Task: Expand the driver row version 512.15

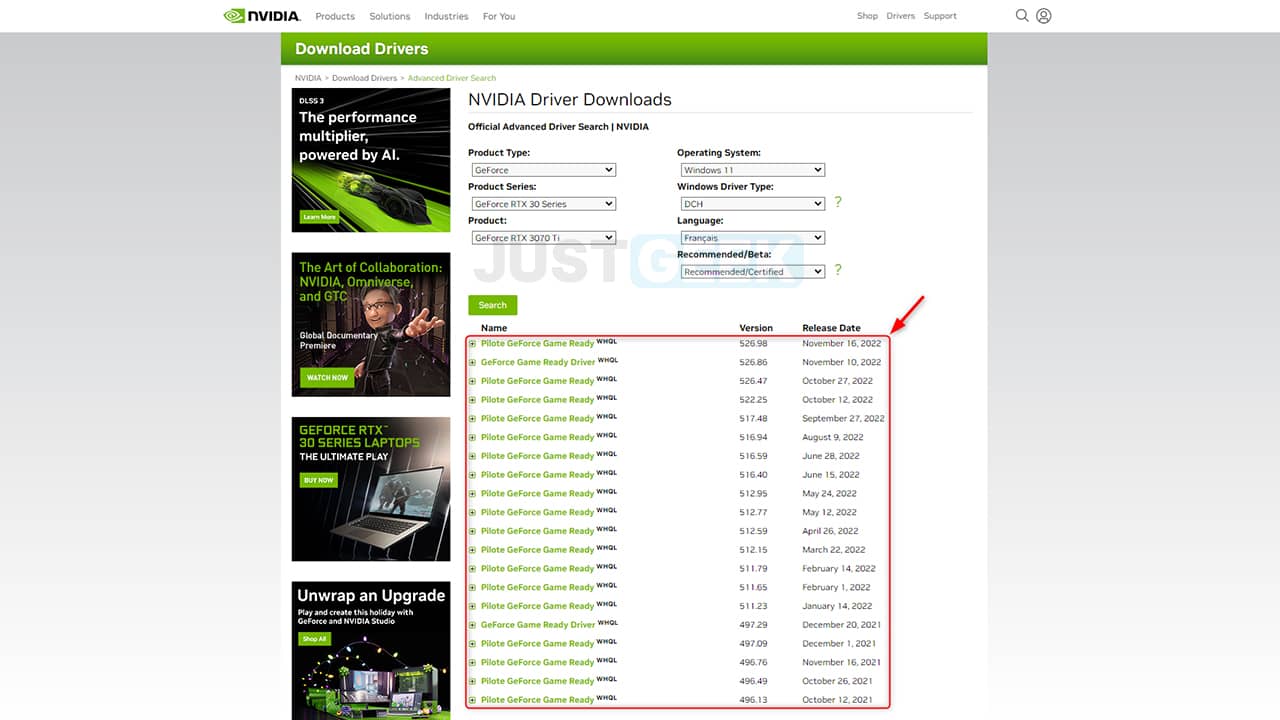Action: coord(473,550)
